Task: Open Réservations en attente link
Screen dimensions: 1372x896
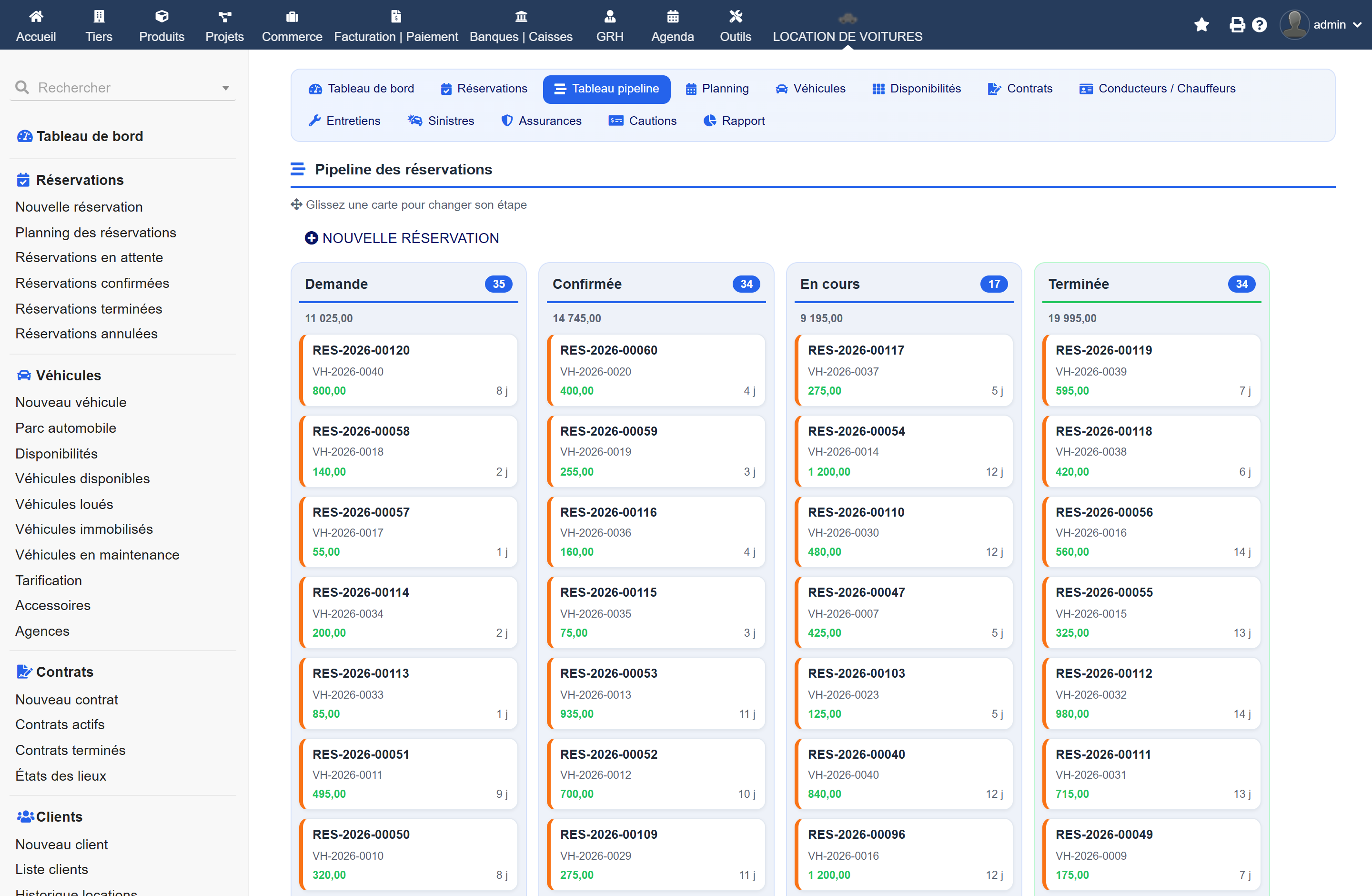Action: pos(90,257)
